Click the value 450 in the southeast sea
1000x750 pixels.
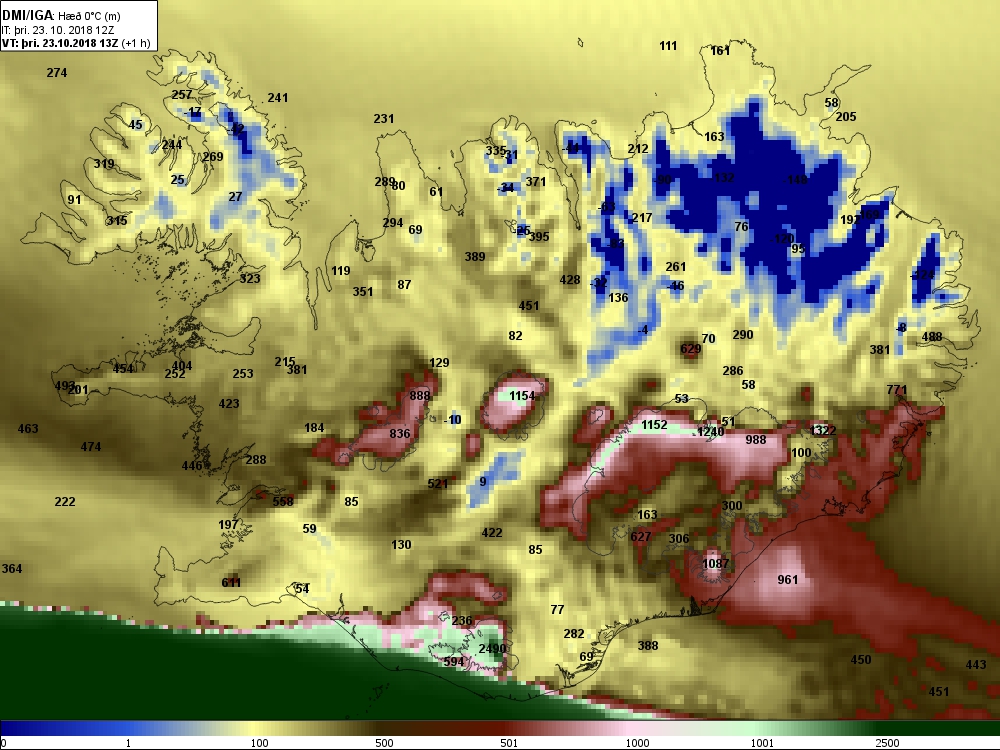tap(861, 659)
